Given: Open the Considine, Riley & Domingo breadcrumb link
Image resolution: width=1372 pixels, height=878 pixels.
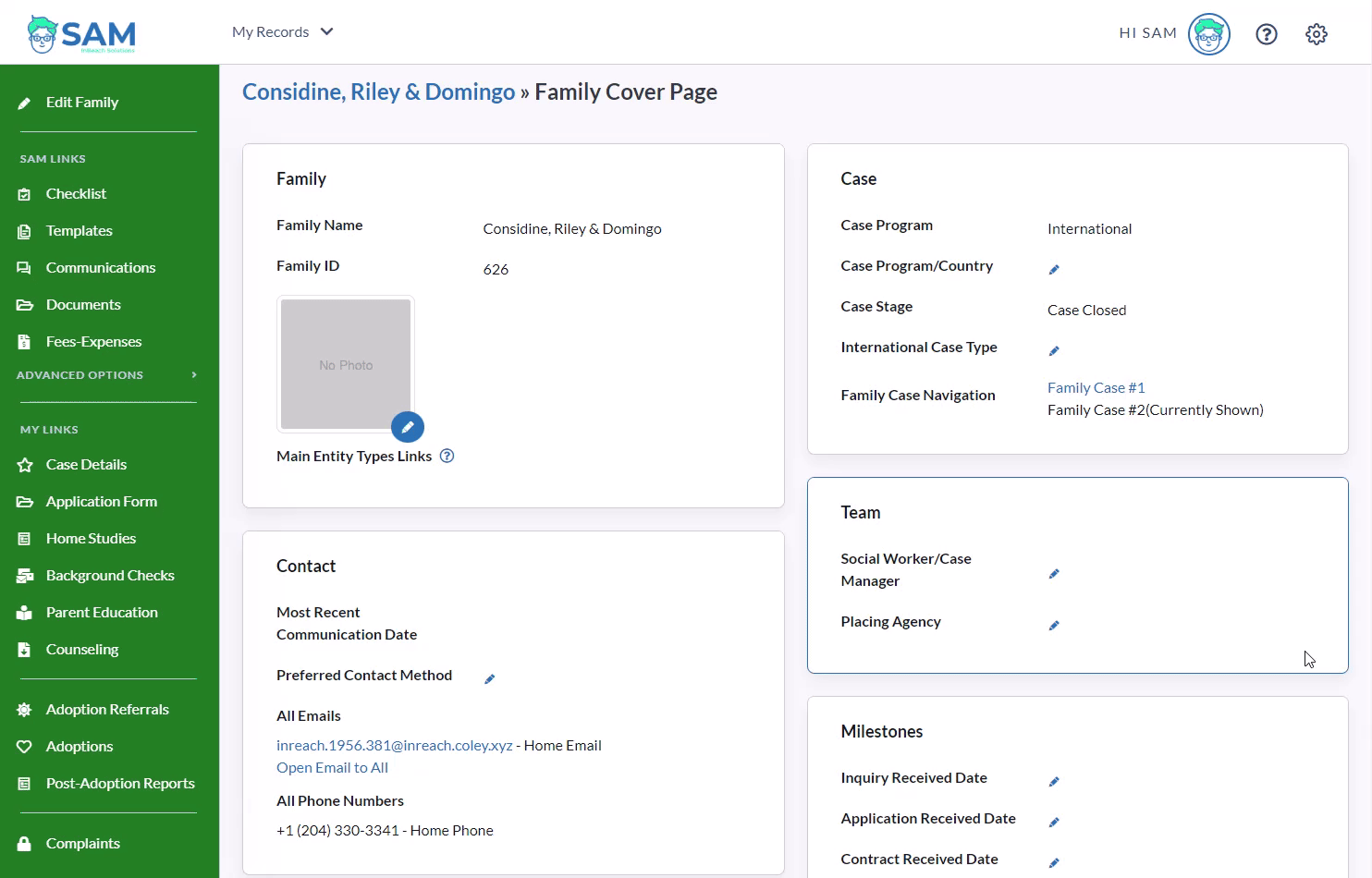Looking at the screenshot, I should coord(378,91).
